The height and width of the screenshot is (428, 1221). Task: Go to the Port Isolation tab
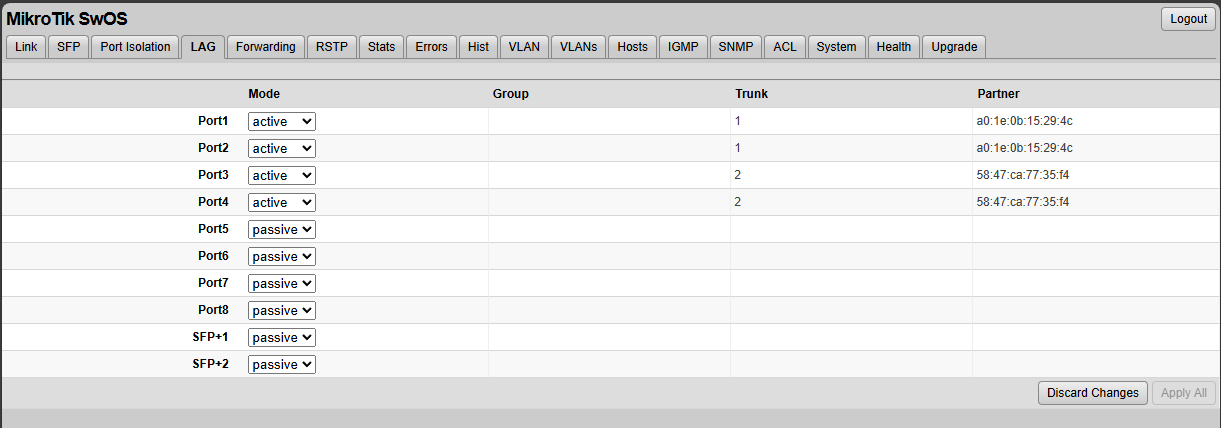(x=135, y=47)
